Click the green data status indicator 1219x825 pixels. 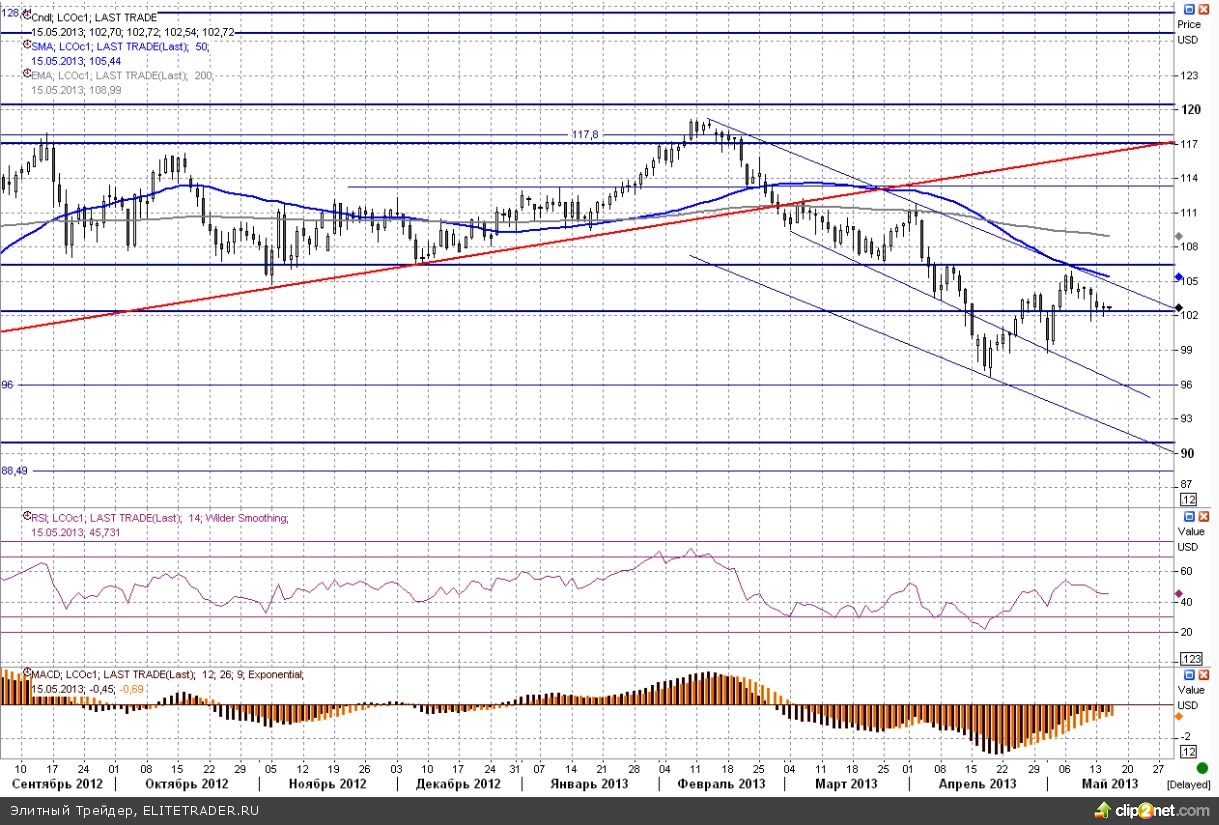[x=1201, y=768]
